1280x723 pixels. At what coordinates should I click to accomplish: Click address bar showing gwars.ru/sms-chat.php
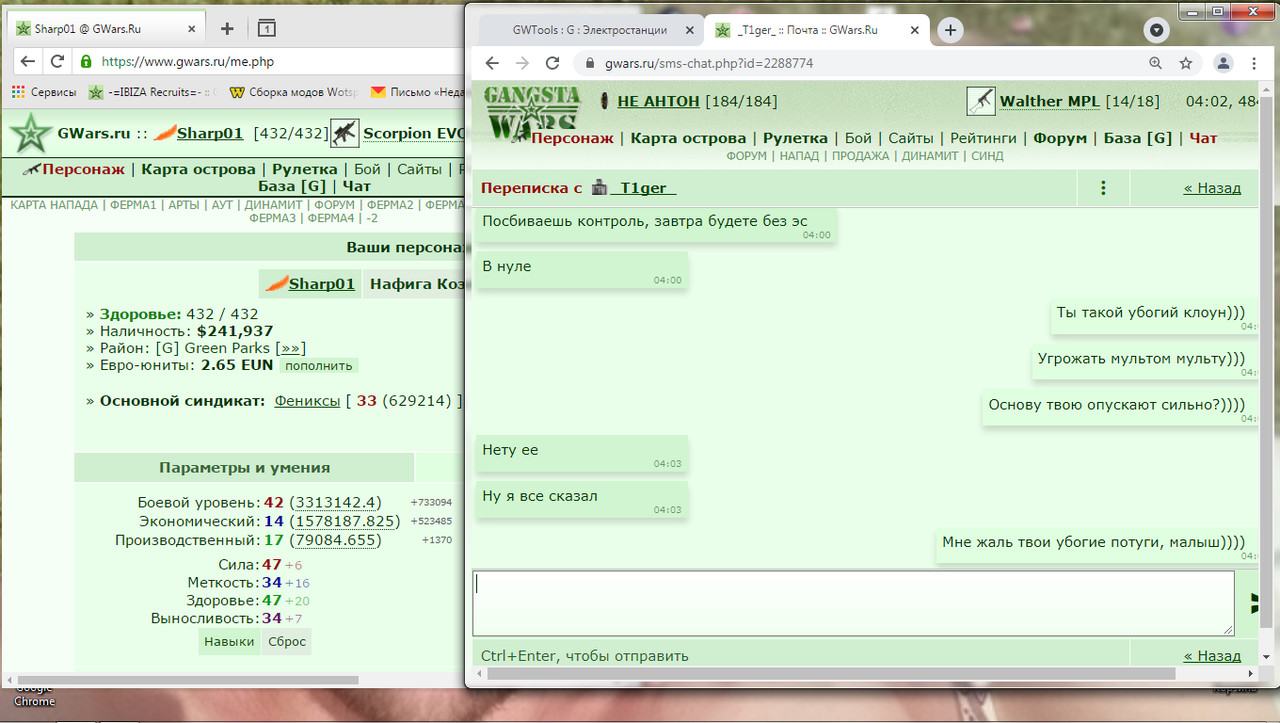[x=860, y=63]
